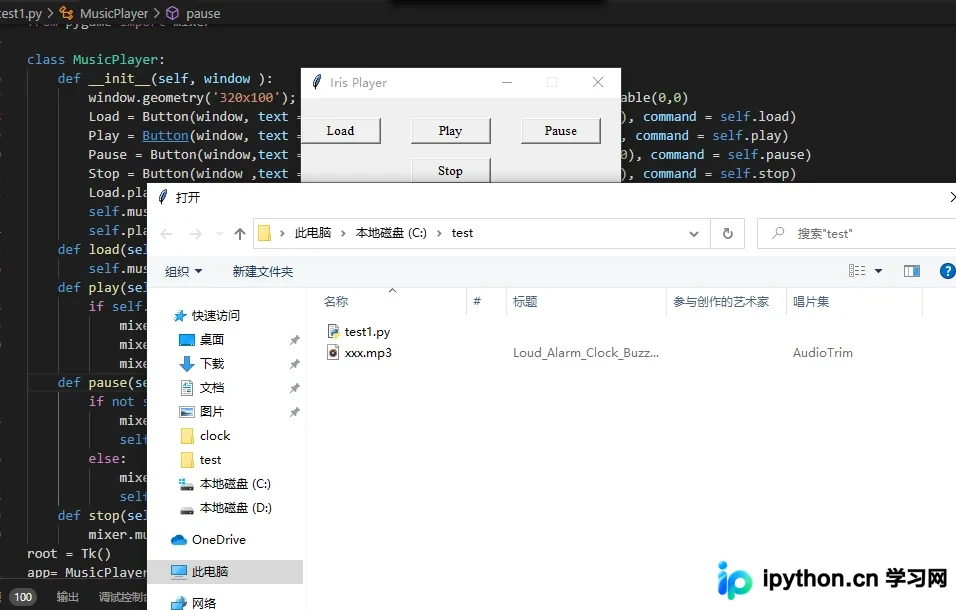
Task: Open 文档 in the navigation pane
Action: (212, 388)
